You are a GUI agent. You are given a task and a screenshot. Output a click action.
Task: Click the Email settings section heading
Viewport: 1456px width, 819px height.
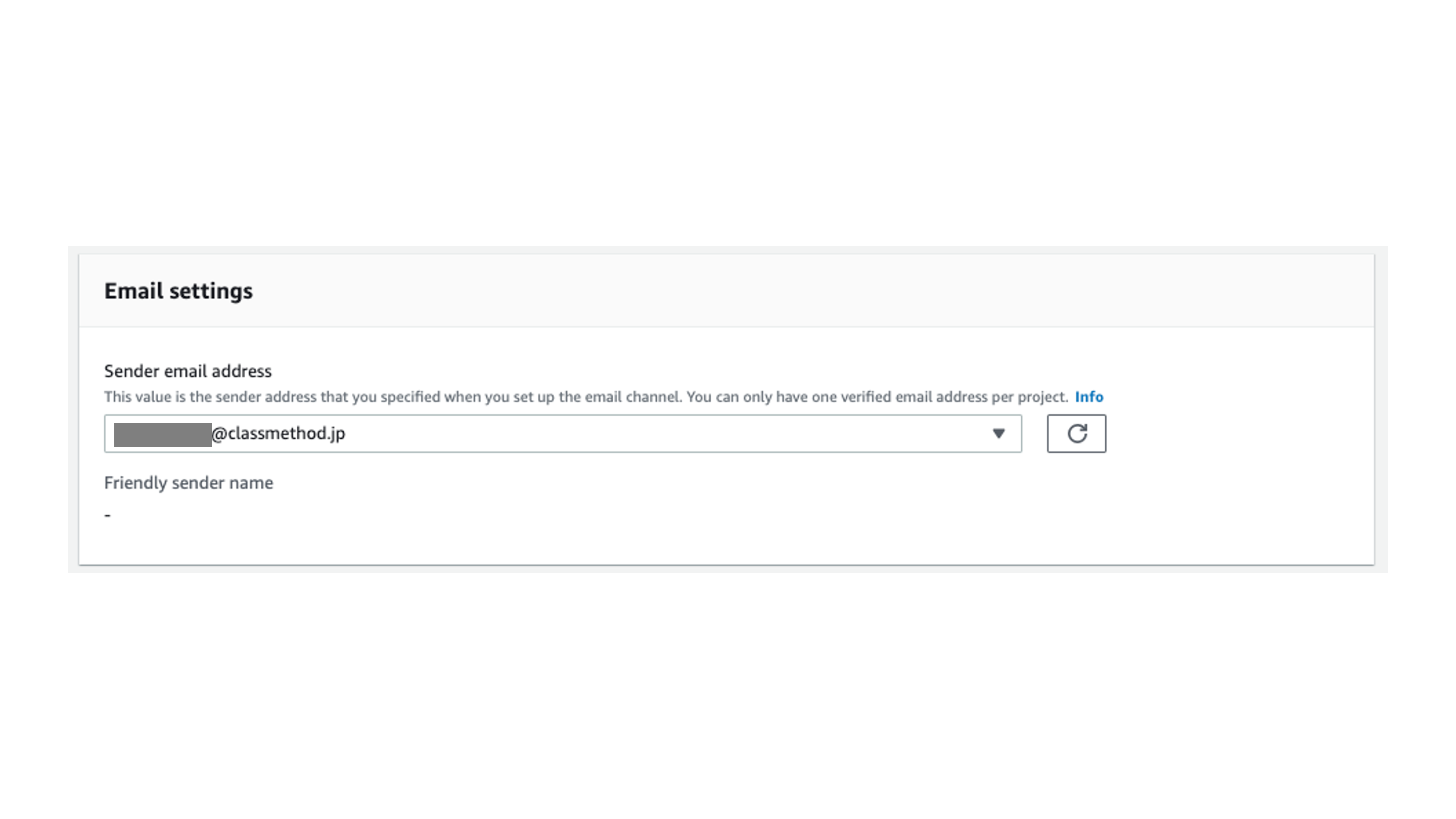(x=178, y=291)
